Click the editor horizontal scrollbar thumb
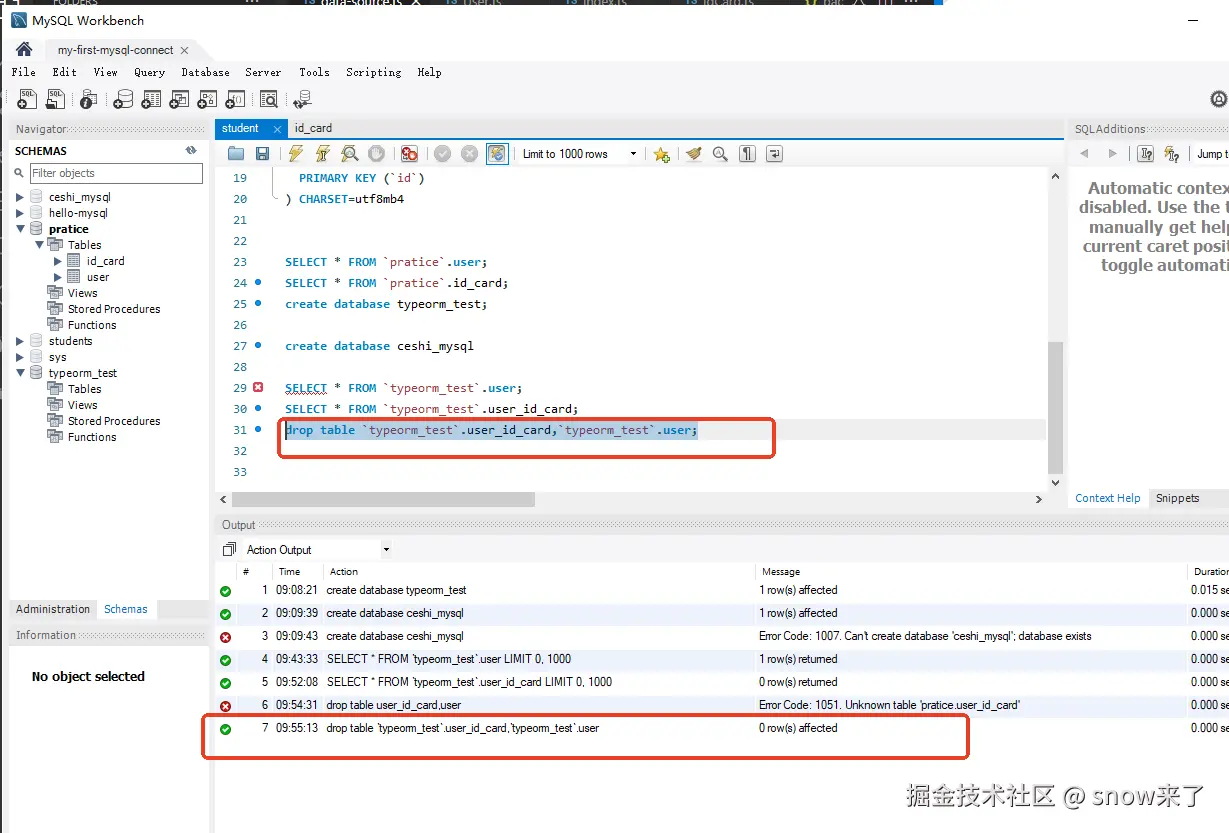This screenshot has height=833, width=1229. click(383, 499)
